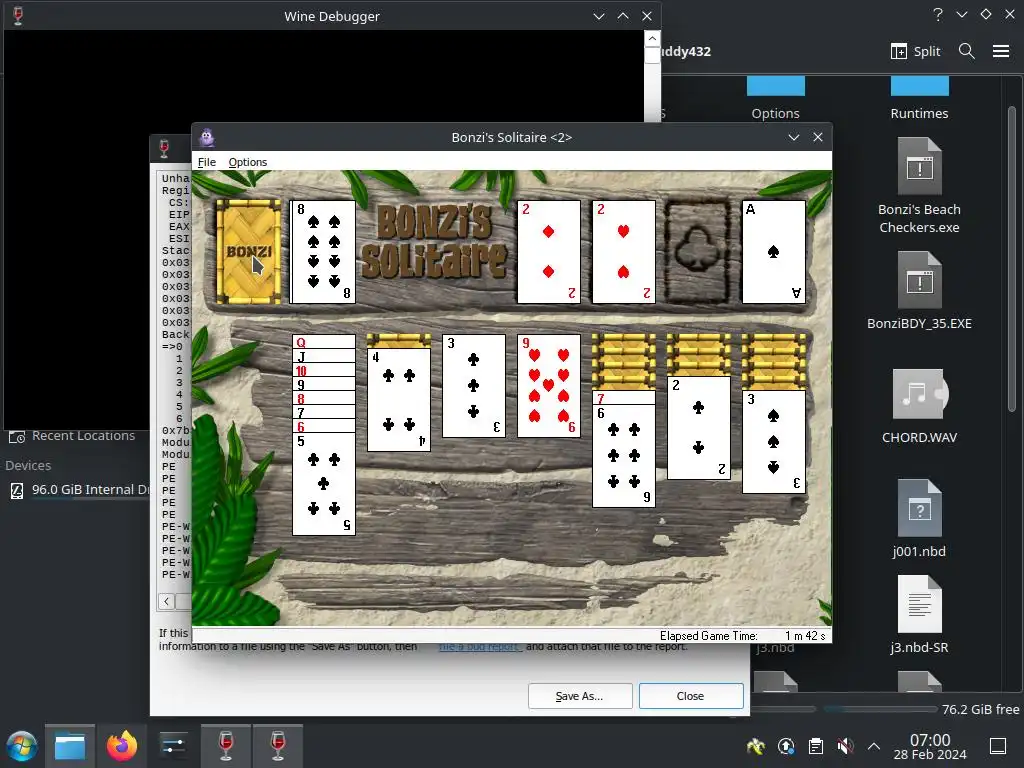Select the red 7 above the 6 of clubs

624,397
